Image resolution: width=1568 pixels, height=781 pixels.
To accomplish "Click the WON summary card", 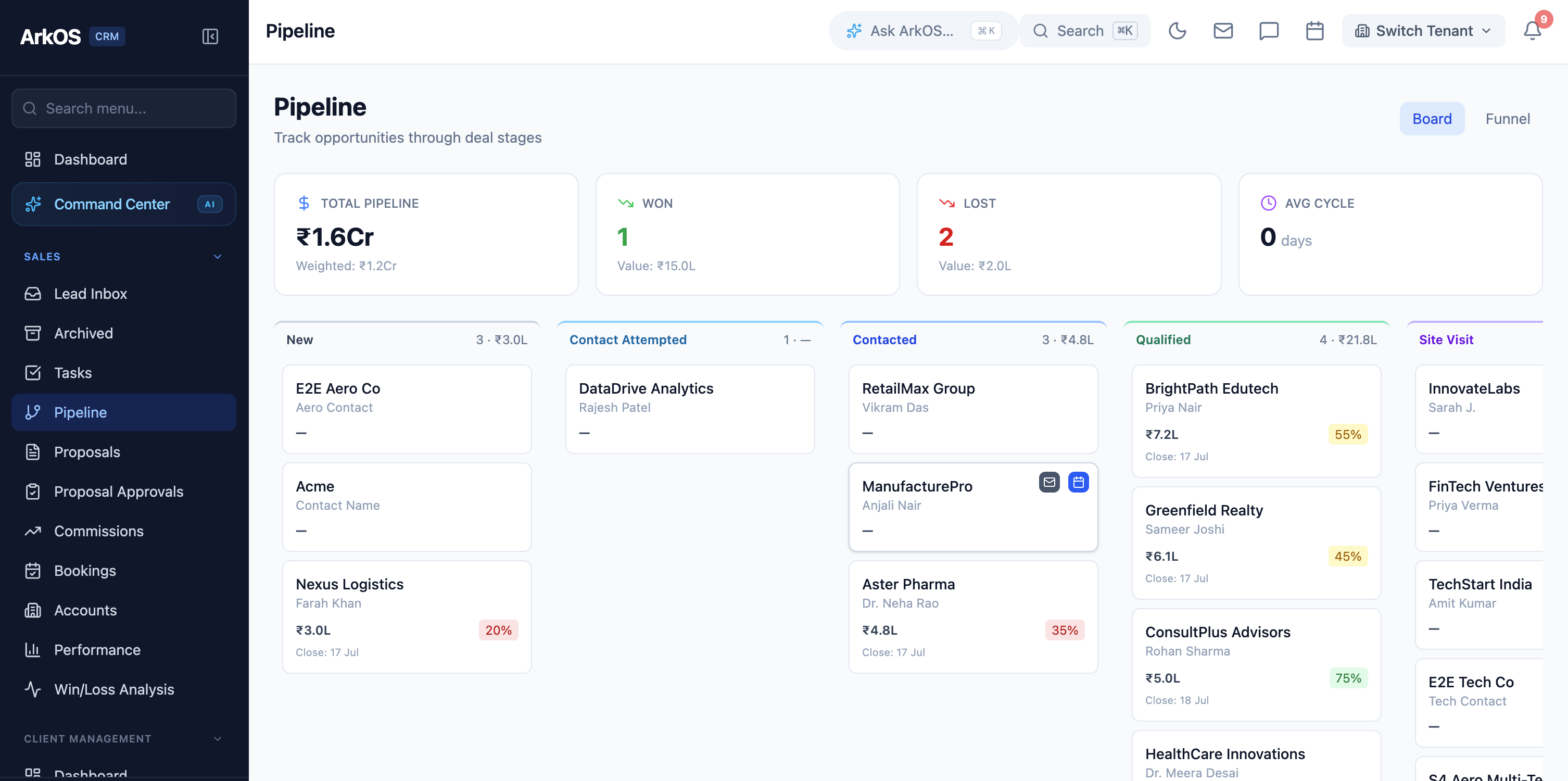I will pos(747,234).
